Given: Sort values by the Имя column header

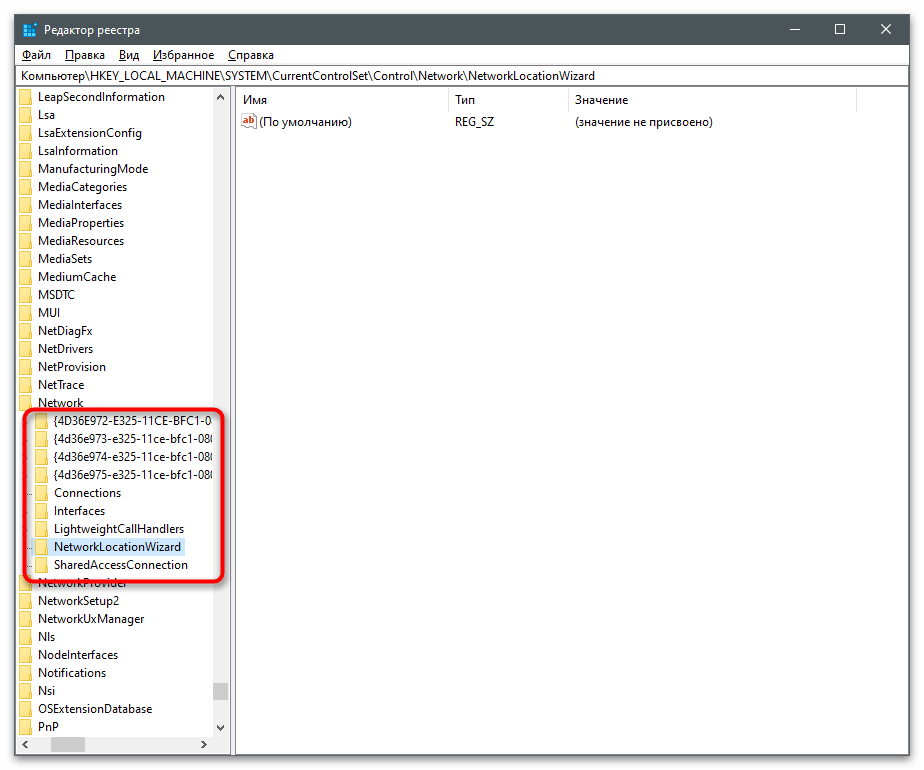Looking at the screenshot, I should [x=340, y=100].
